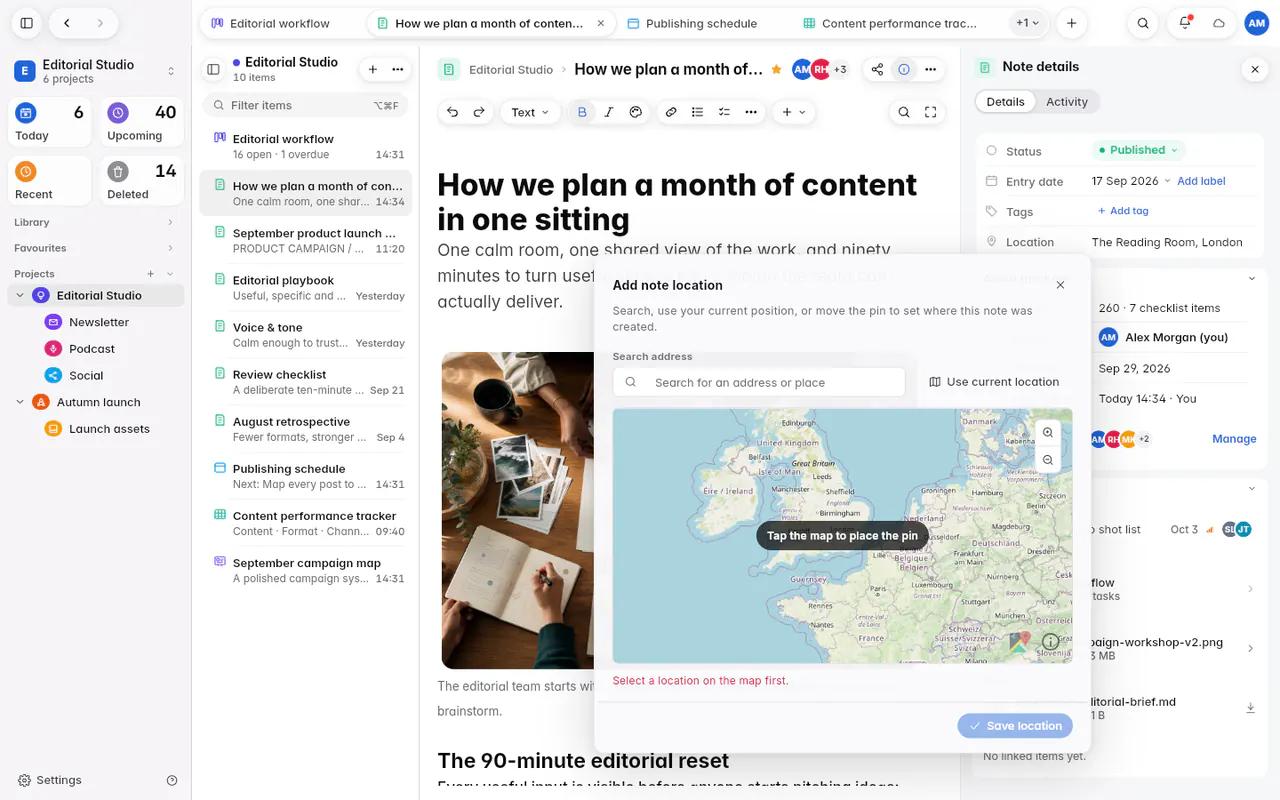This screenshot has width=1280, height=800.
Task: Redo the last edit
Action: point(479,112)
